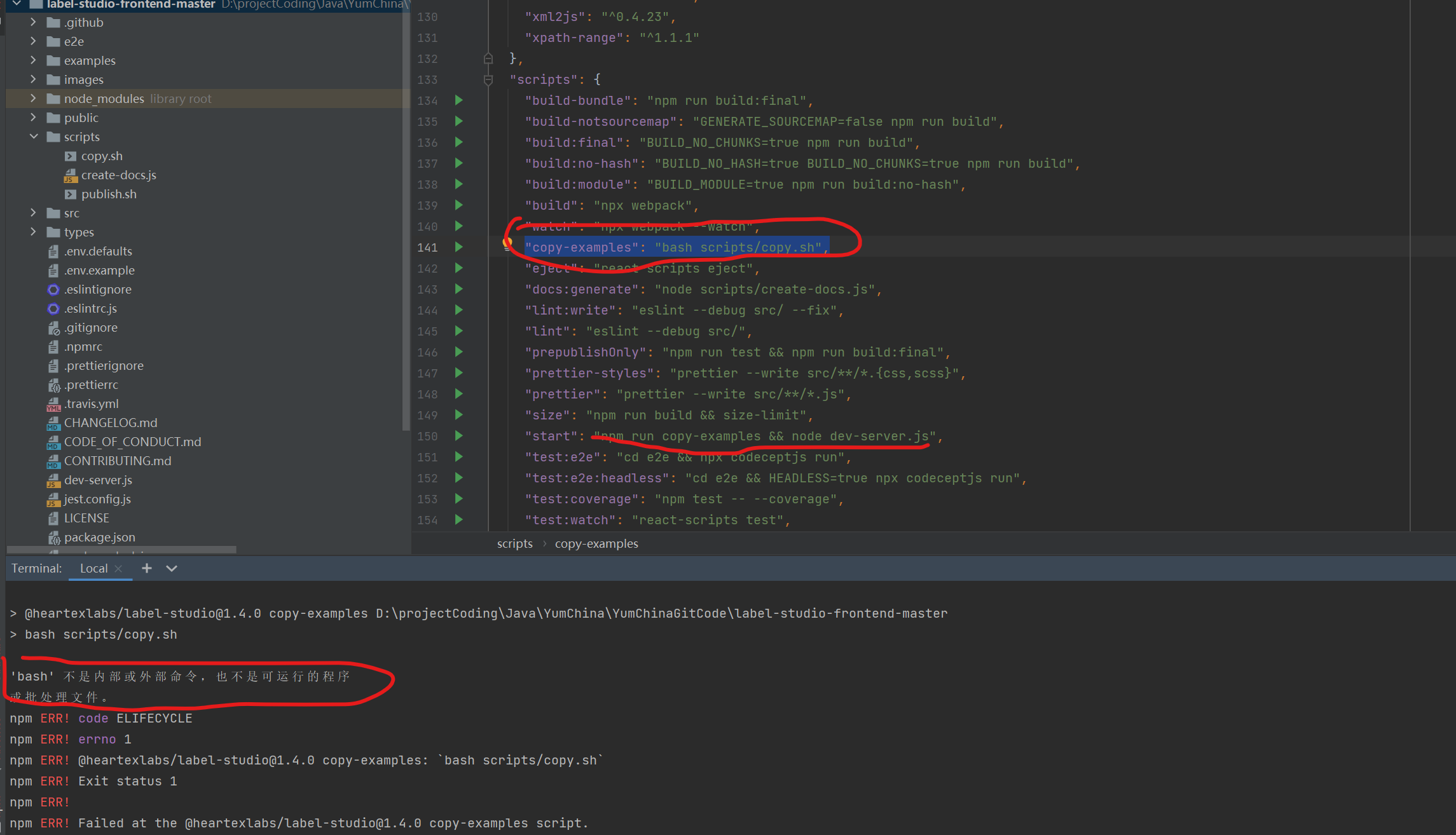
Task: Run docs:generate script via gutter arrow
Action: (x=458, y=289)
